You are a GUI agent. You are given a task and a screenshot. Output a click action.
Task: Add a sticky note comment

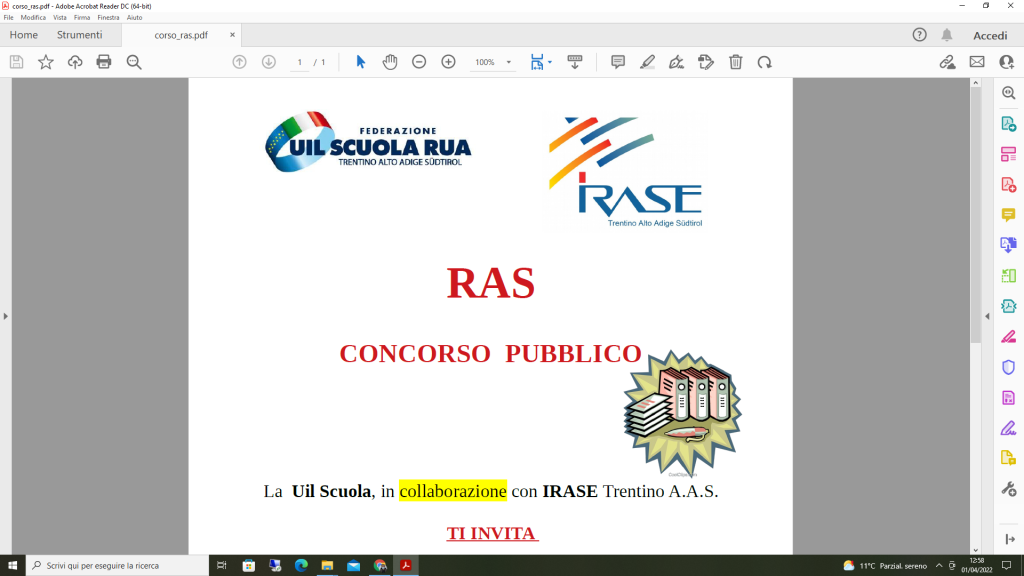click(x=618, y=62)
